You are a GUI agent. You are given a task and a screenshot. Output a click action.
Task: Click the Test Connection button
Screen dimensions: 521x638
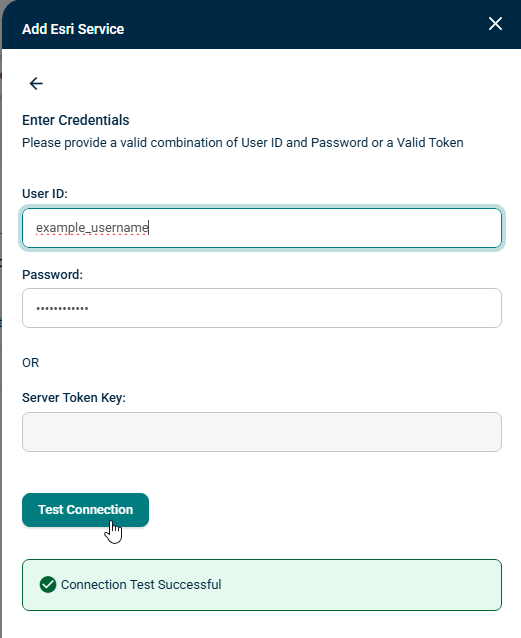(85, 510)
